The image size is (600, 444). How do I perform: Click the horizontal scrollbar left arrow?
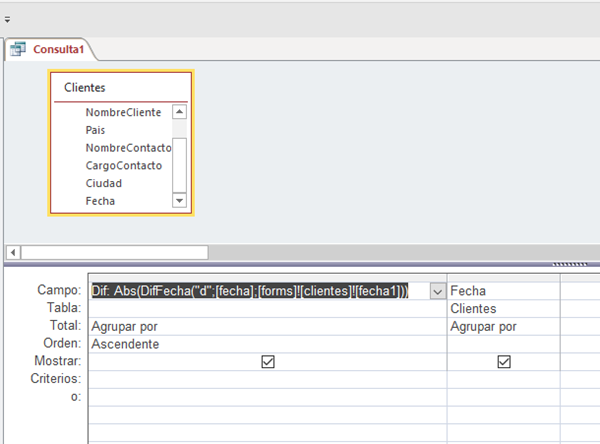13,252
